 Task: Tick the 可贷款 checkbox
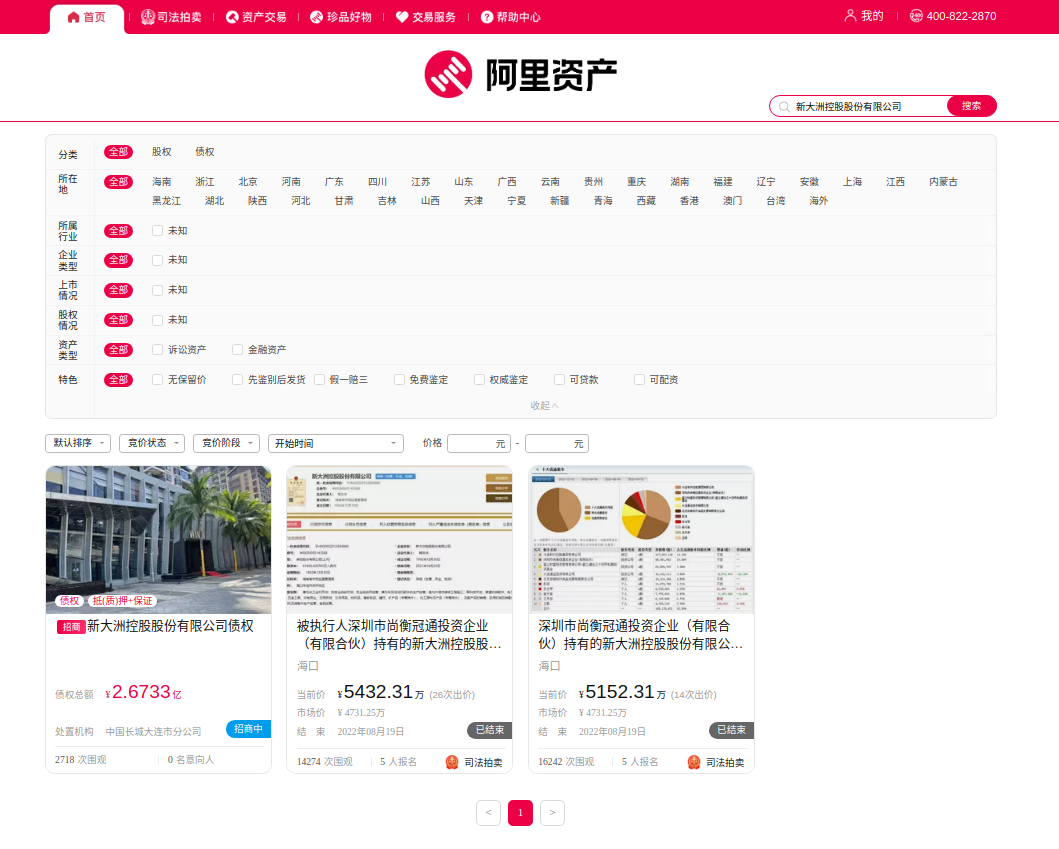559,380
